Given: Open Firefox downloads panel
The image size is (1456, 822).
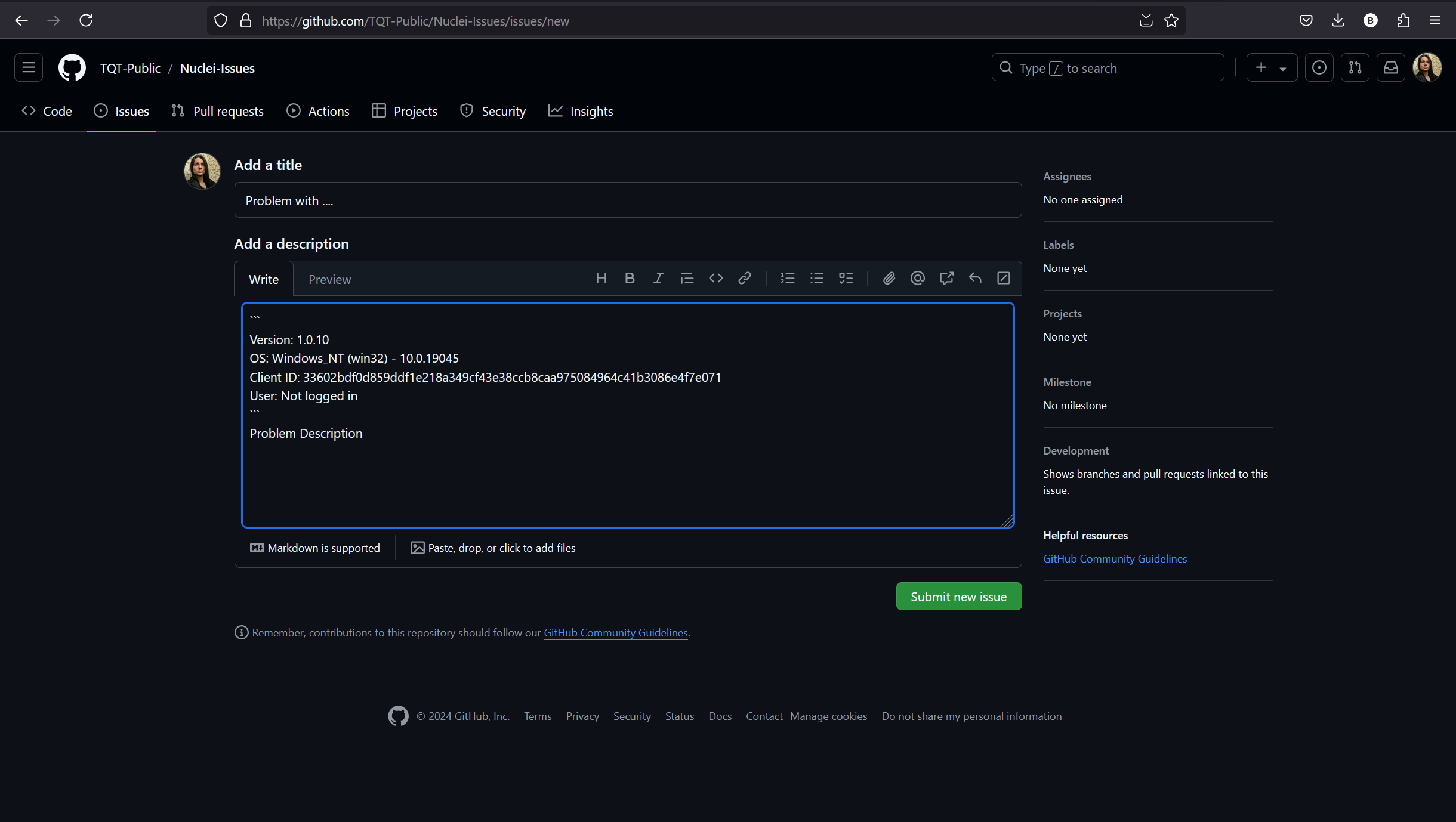Looking at the screenshot, I should 1338,21.
